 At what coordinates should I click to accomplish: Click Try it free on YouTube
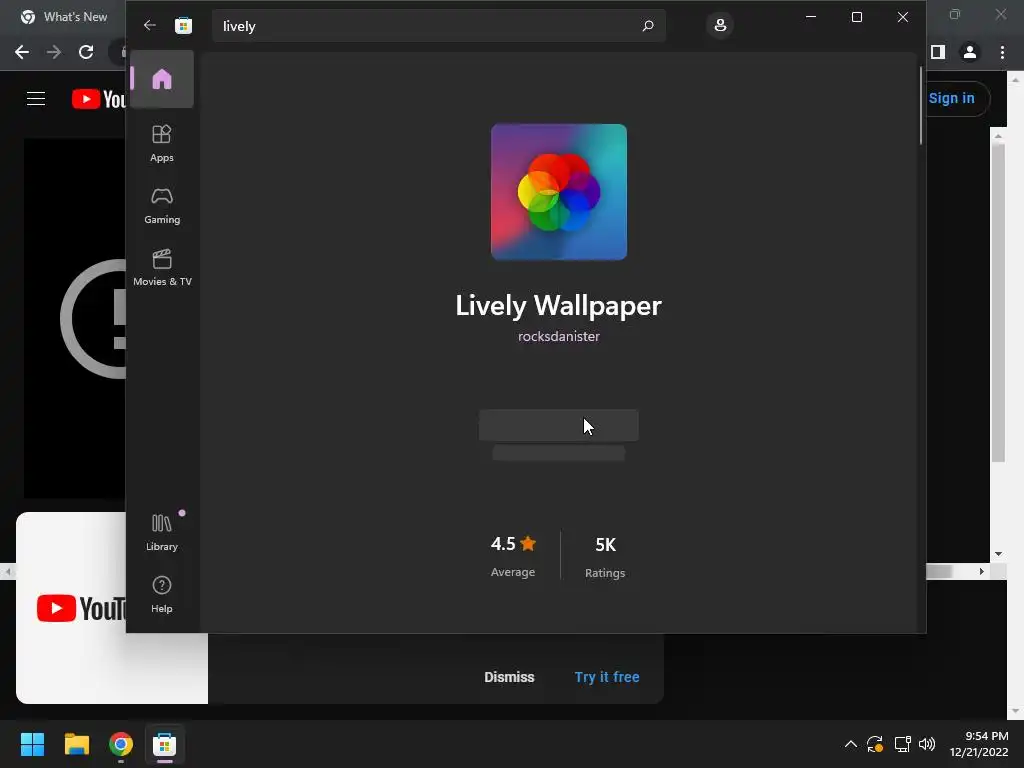pos(607,677)
